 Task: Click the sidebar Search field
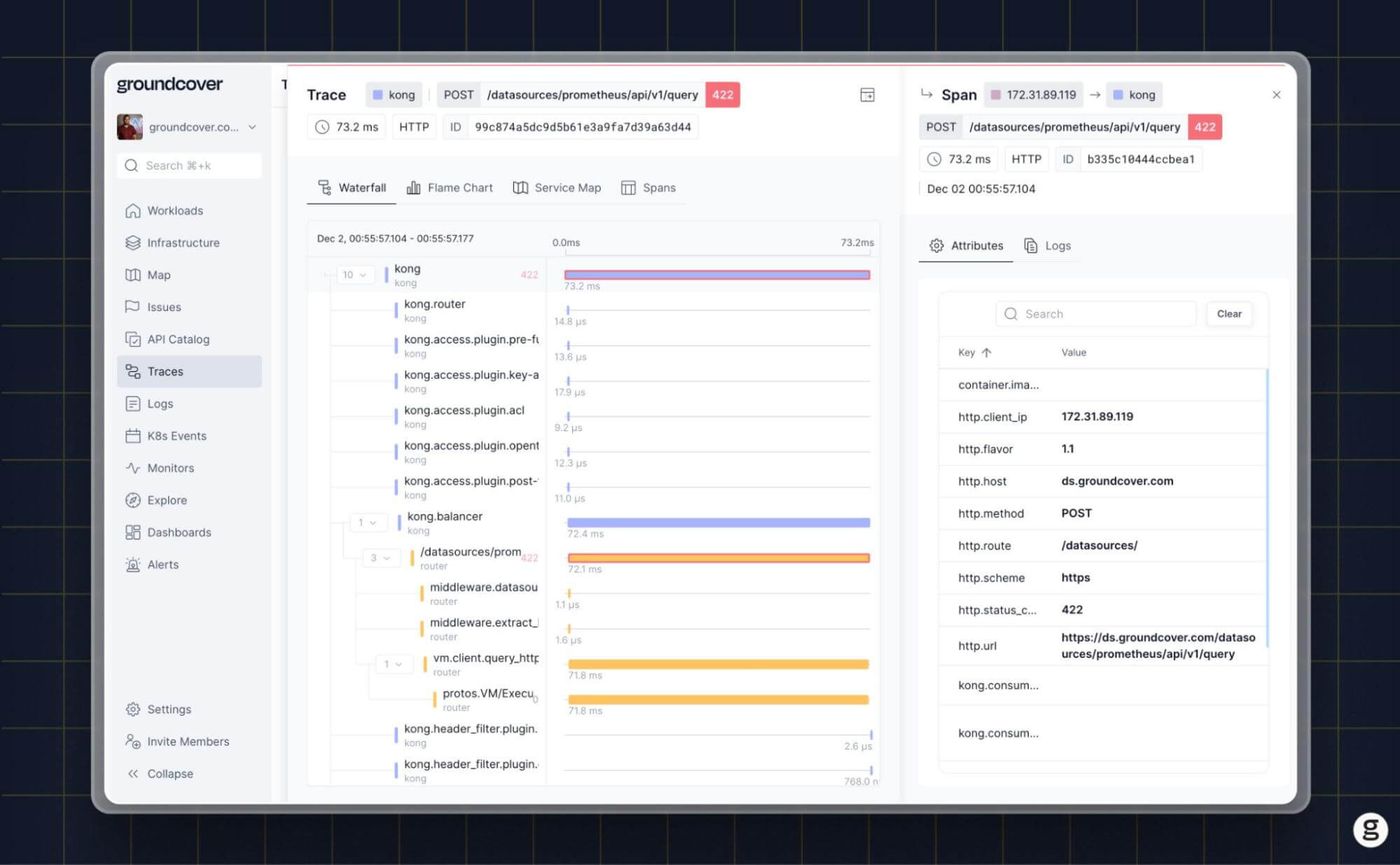click(x=189, y=166)
